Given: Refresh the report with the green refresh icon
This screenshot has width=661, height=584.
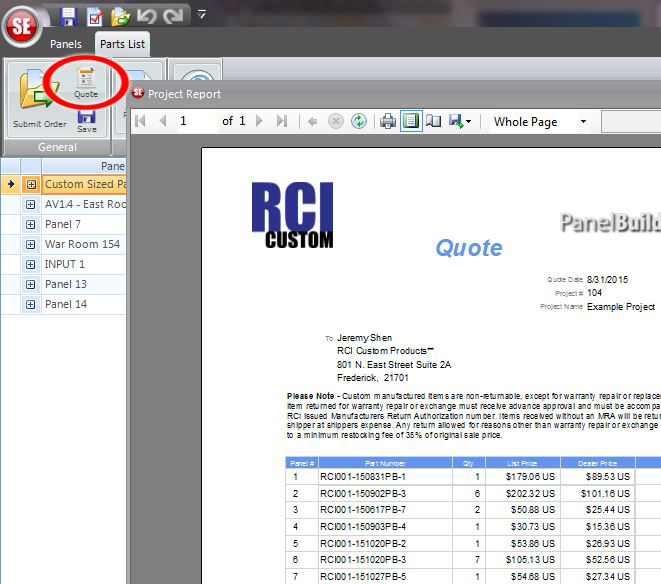Looking at the screenshot, I should point(359,121).
